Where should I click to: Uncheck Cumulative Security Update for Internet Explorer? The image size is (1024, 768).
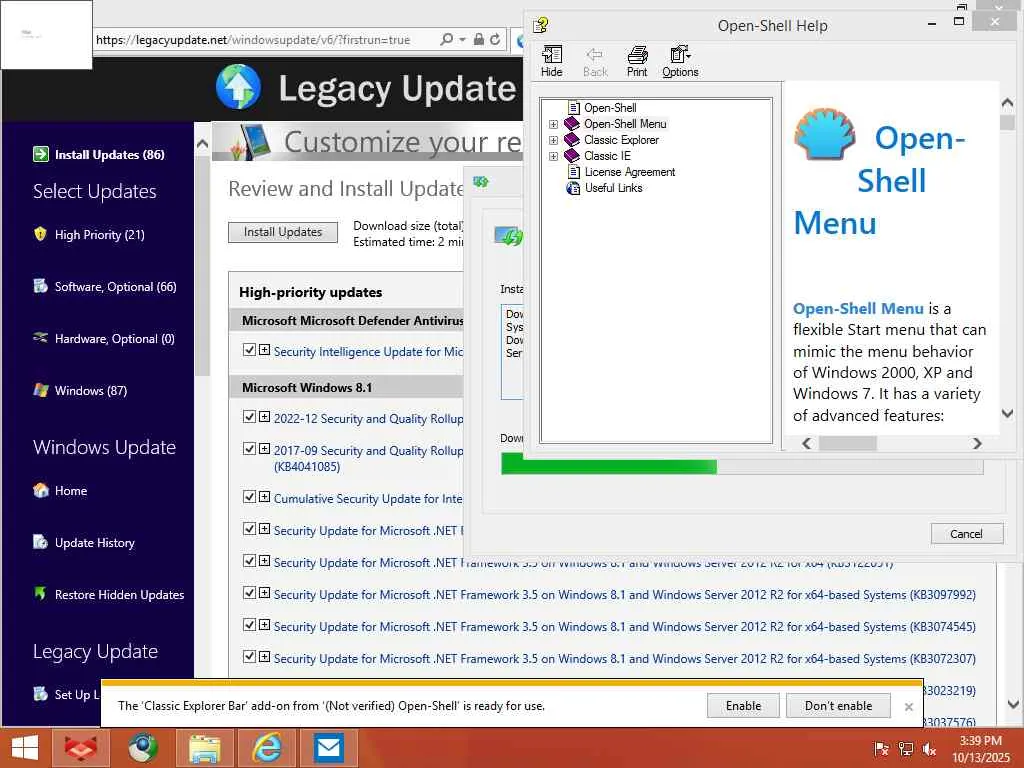coord(249,496)
